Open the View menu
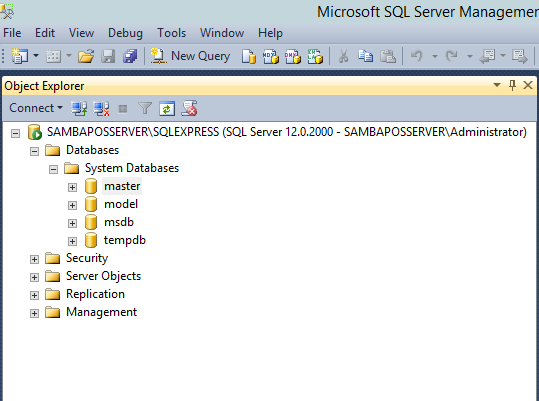 (81, 33)
